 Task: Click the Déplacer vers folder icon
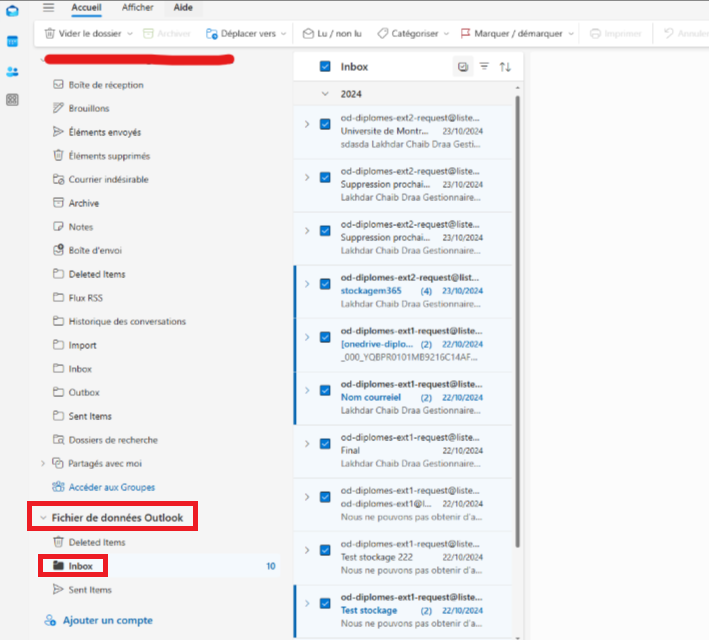[212, 33]
